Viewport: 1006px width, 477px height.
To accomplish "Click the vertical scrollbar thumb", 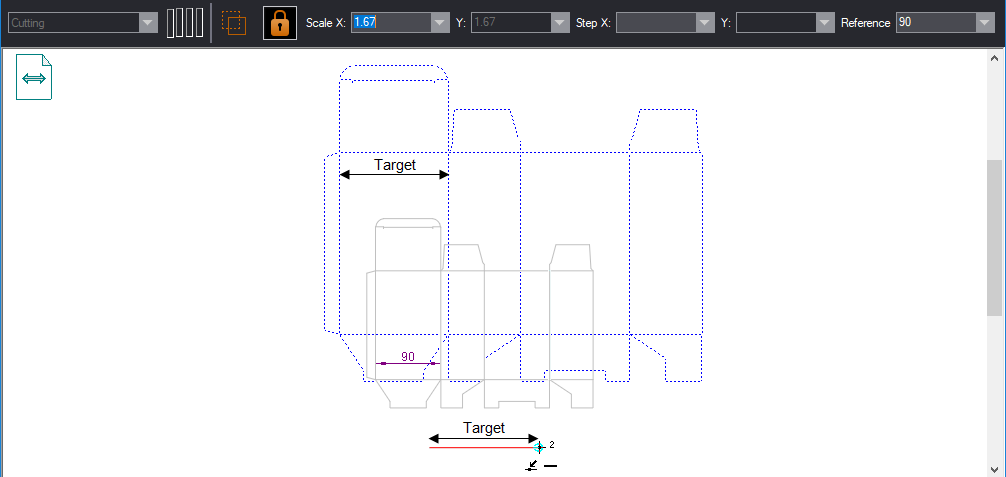I will pyautogui.click(x=995, y=237).
